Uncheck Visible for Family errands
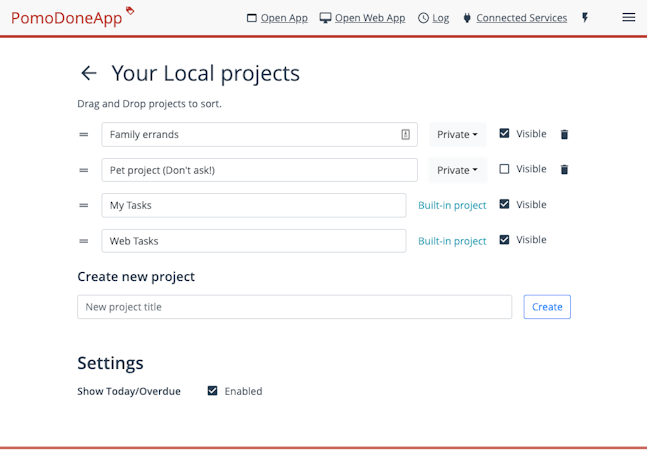This screenshot has height=450, width=647. click(504, 133)
